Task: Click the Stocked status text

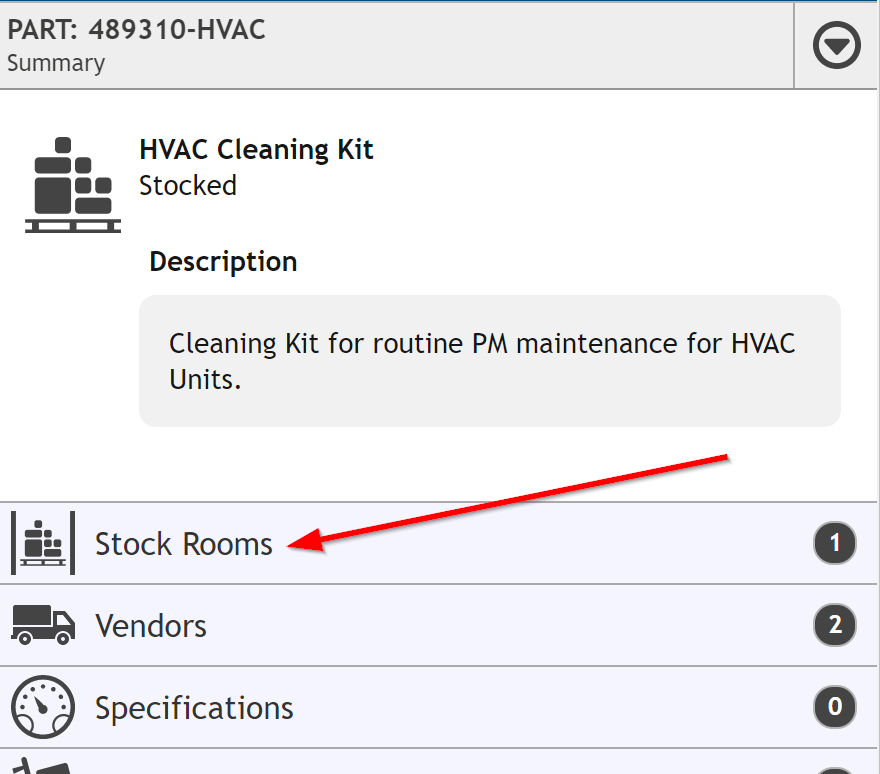Action: pos(188,186)
